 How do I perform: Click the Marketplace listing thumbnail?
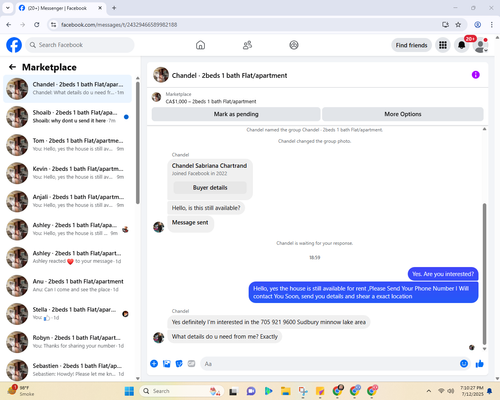[x=156, y=97]
